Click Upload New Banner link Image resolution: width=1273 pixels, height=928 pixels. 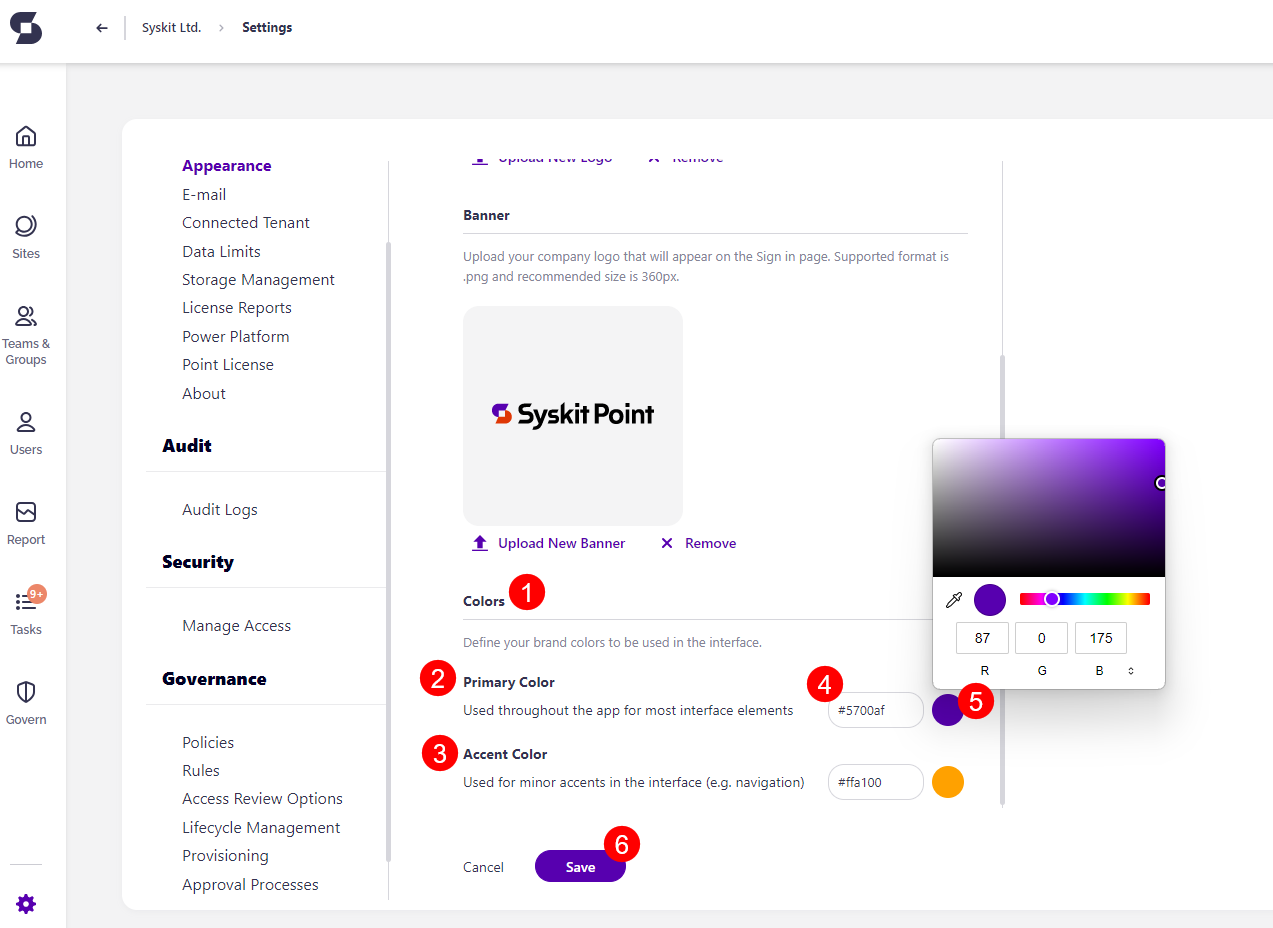[x=561, y=543]
